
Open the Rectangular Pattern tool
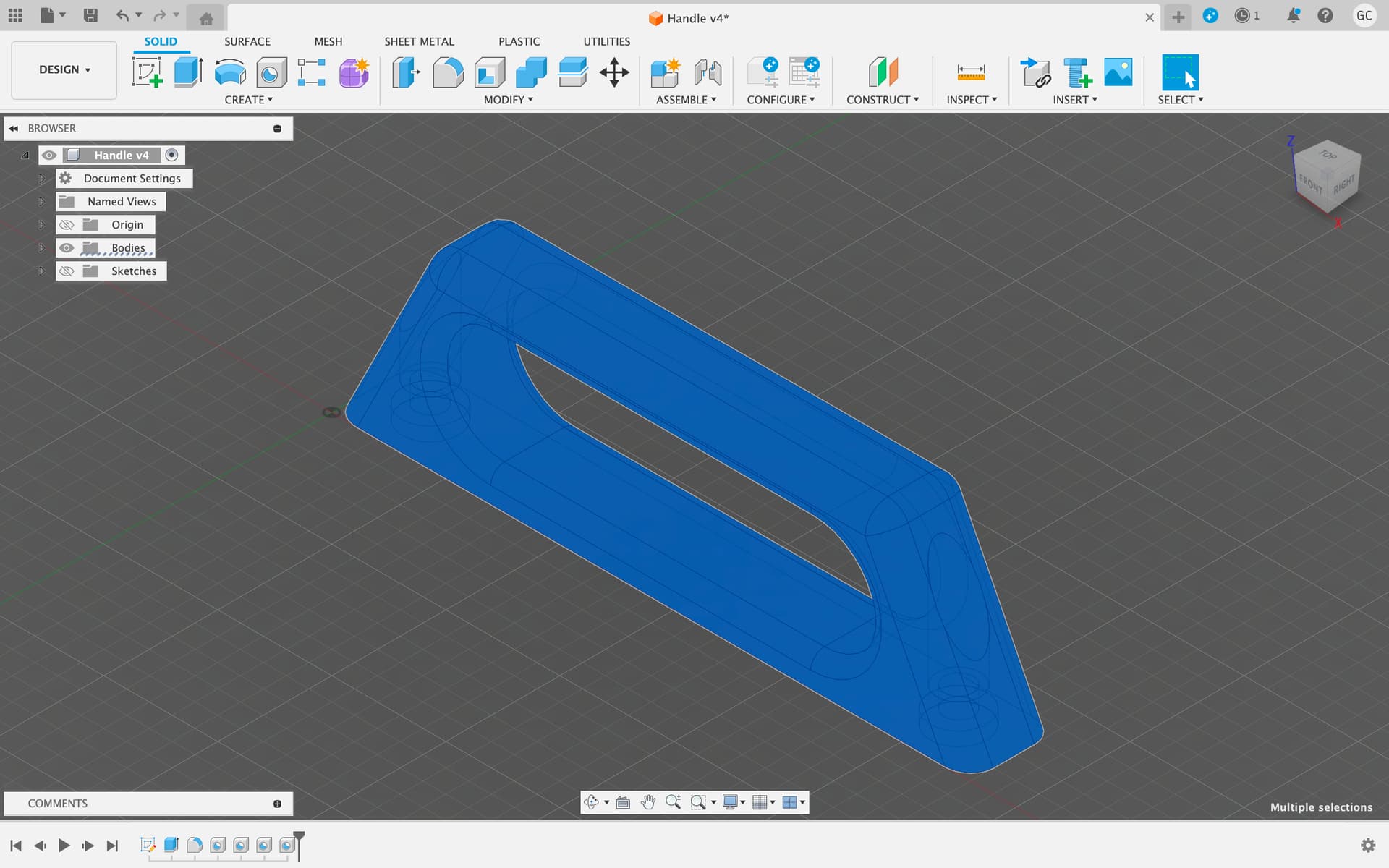click(x=312, y=72)
